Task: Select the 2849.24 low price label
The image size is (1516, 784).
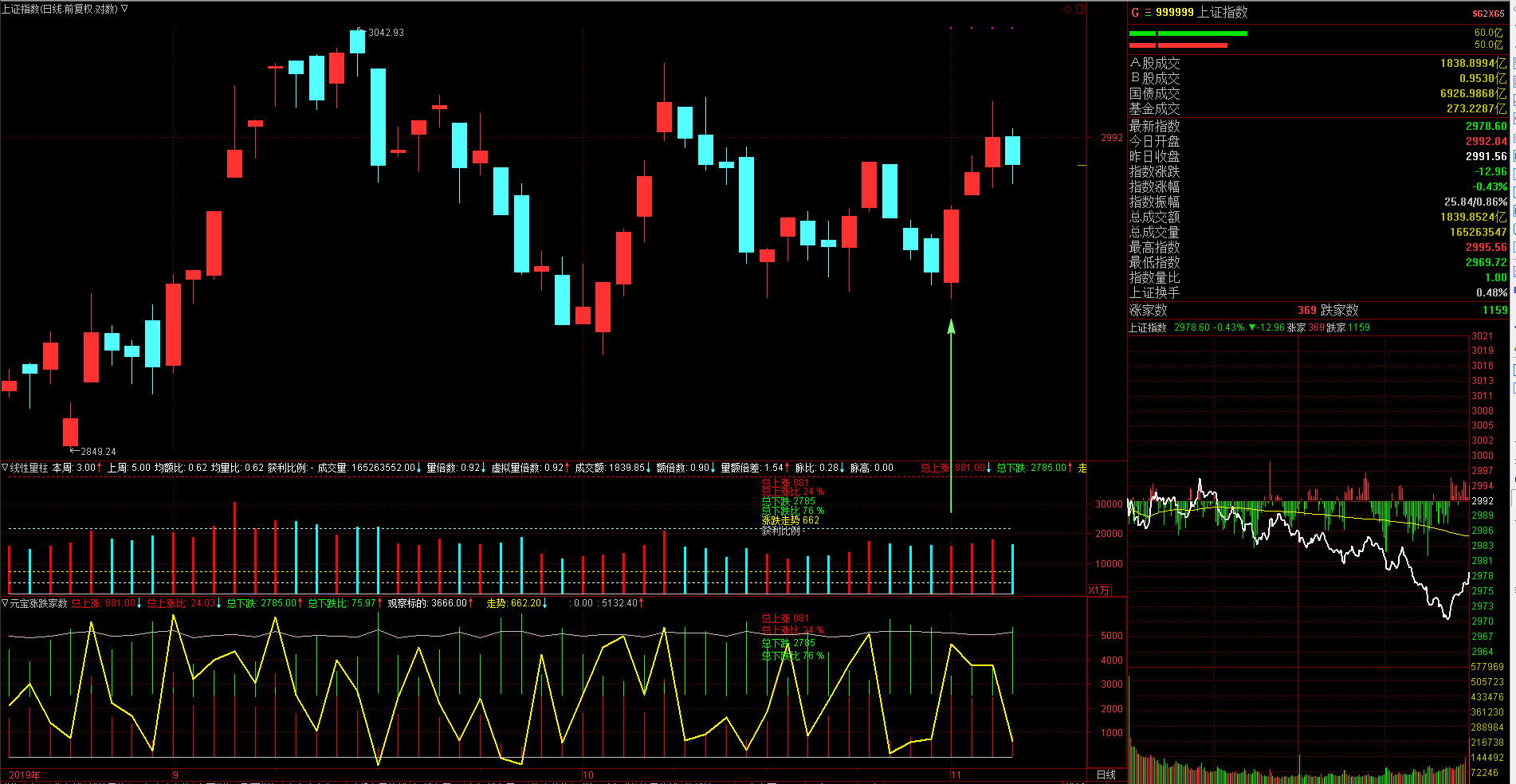Action: tap(98, 451)
